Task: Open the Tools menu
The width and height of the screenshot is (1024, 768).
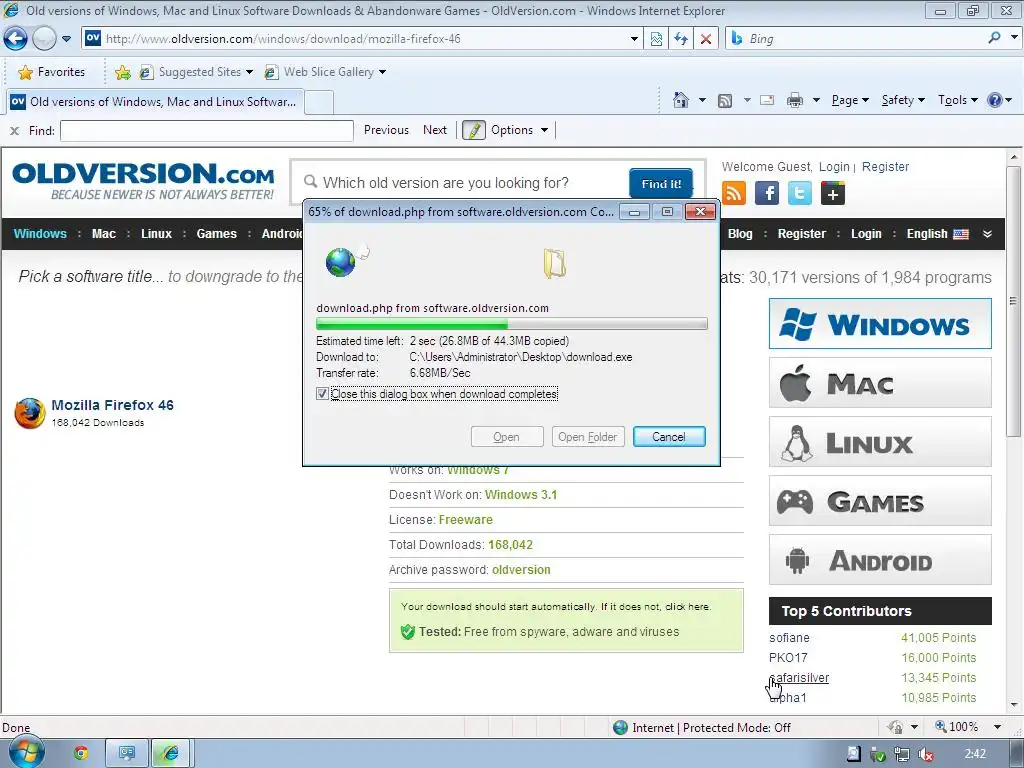Action: [x=958, y=100]
